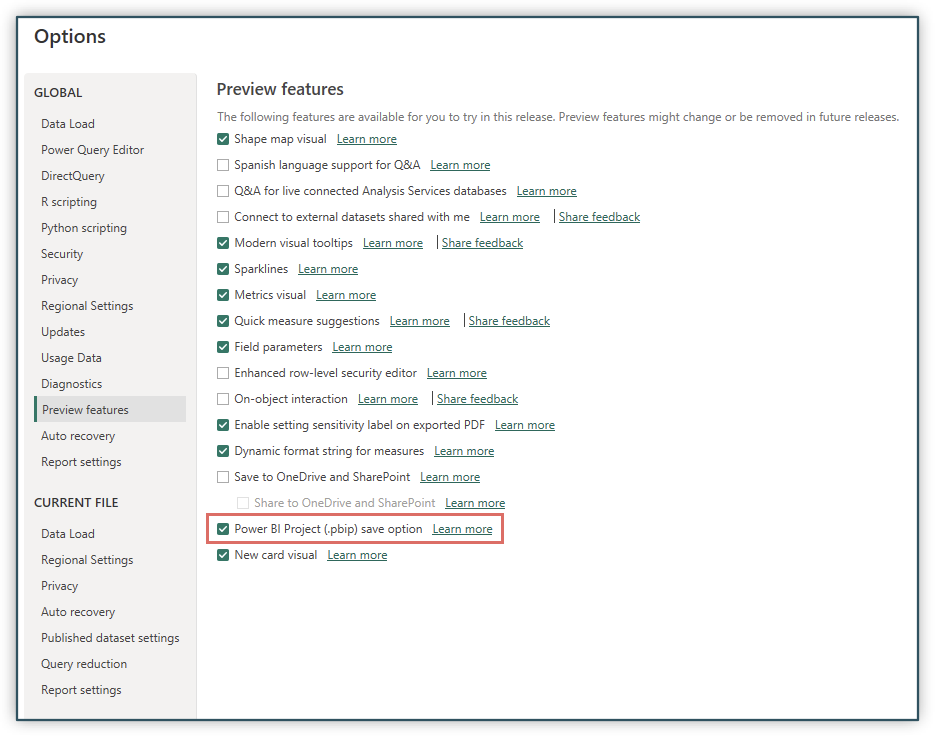
Task: Open Global Regional Settings
Action: [87, 306]
